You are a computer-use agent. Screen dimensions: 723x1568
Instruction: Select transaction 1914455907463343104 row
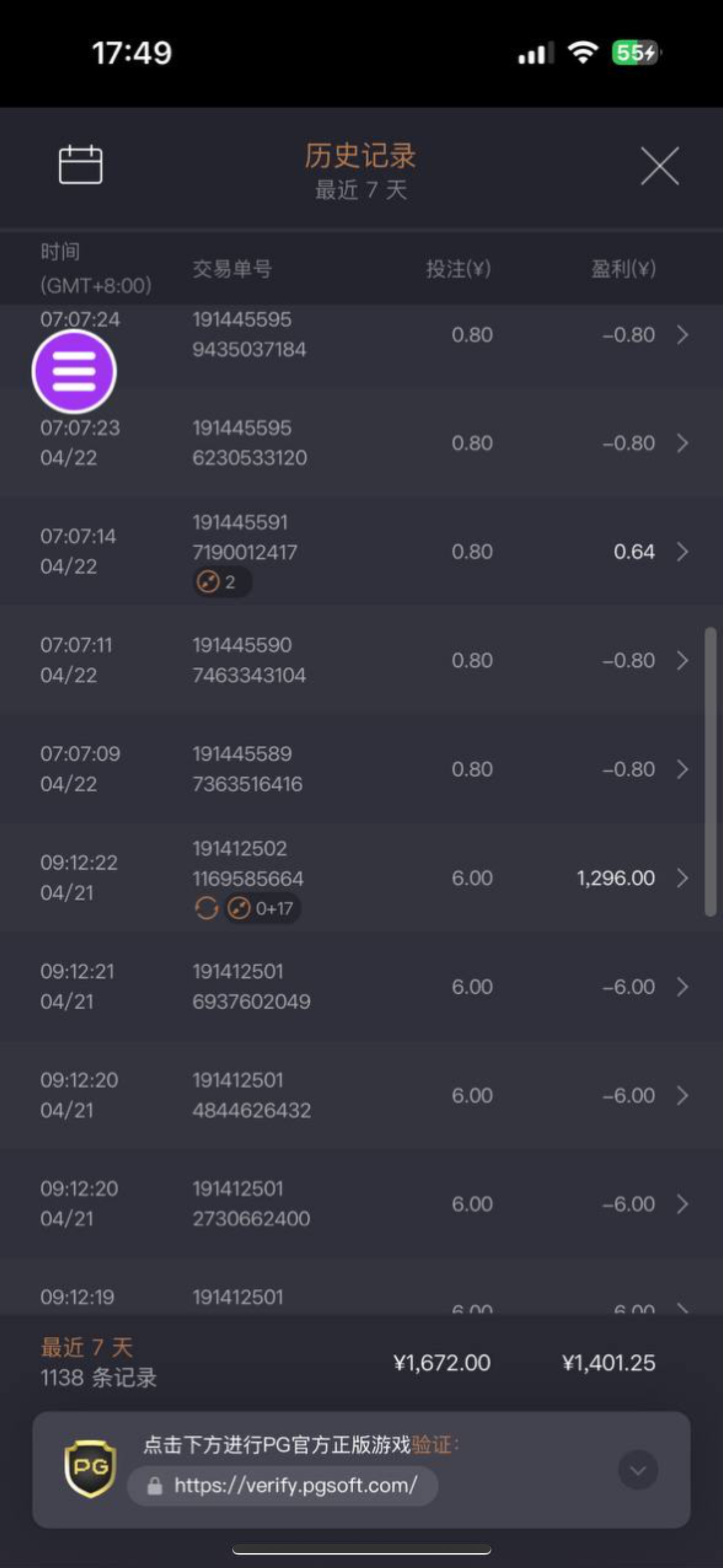pos(362,660)
